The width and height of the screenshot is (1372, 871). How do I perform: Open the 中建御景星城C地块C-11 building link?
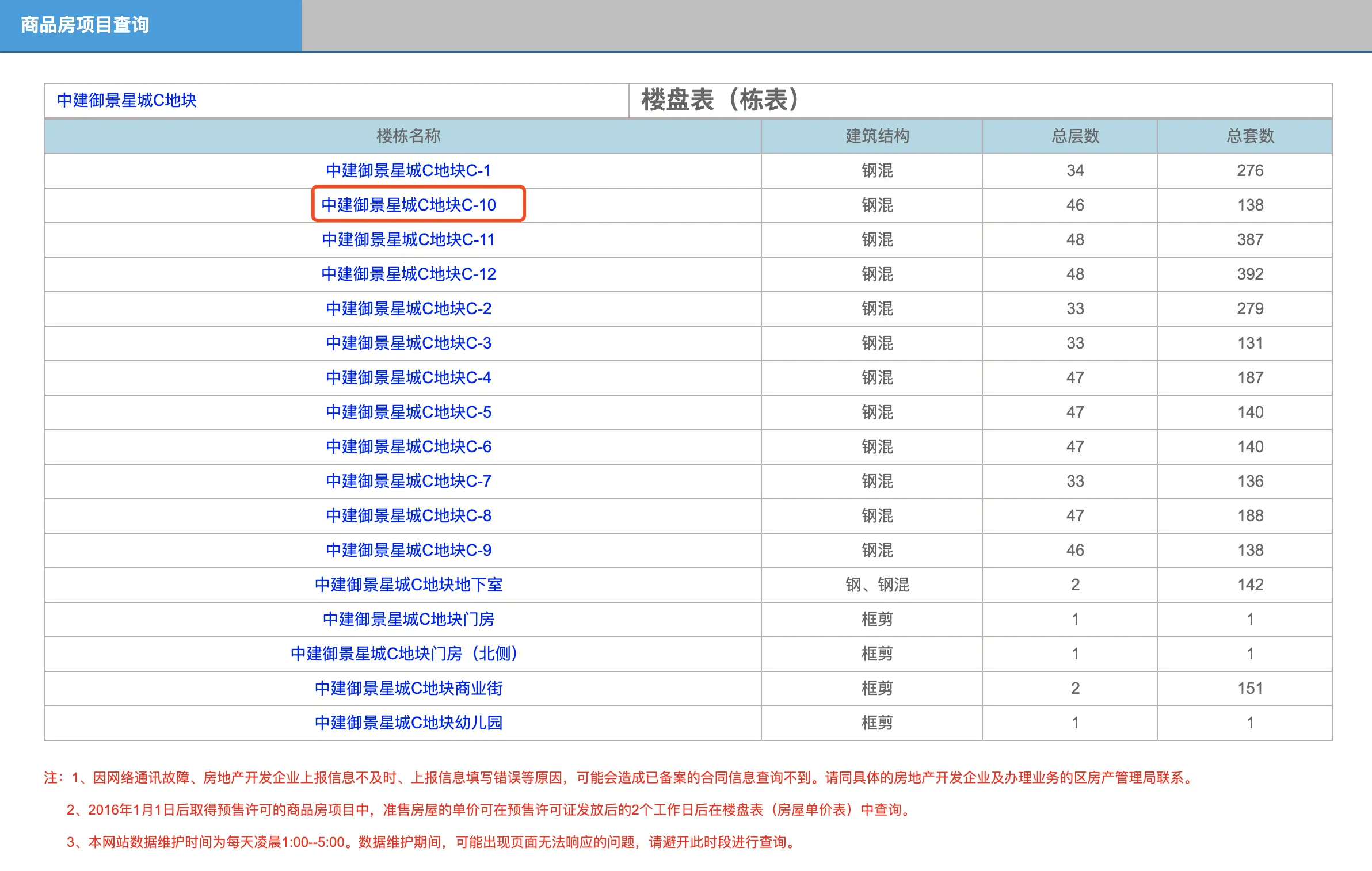[408, 239]
